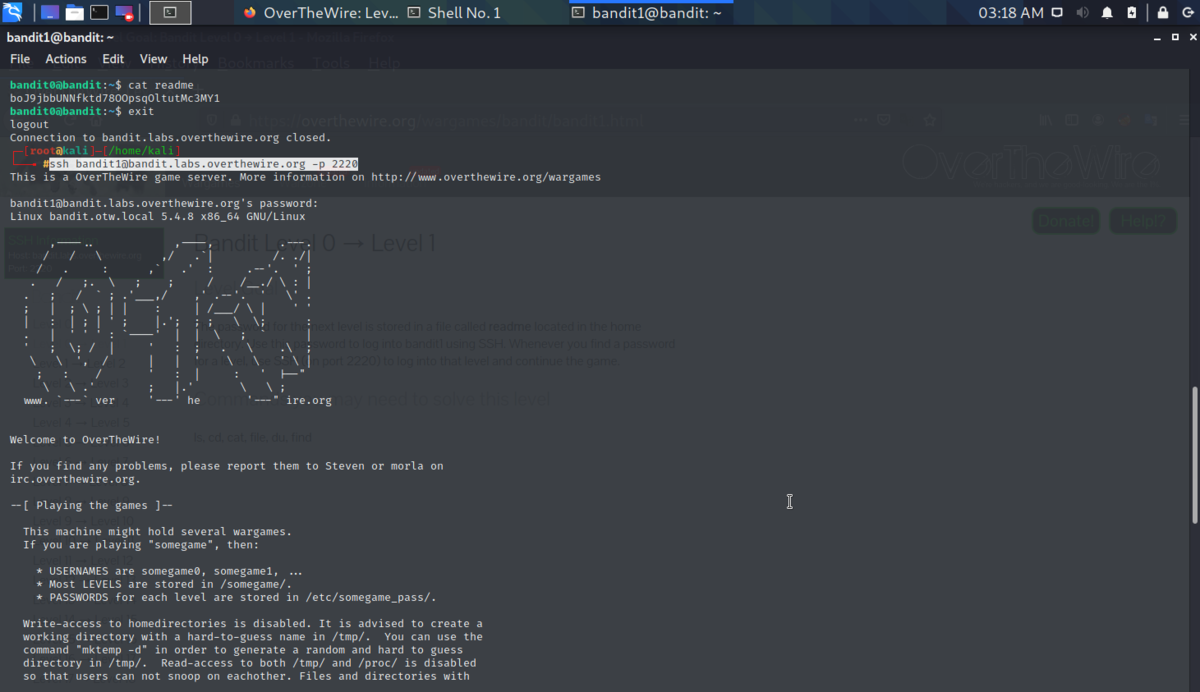Click the 'cat readme' command text
Viewport: 1200px width, 692px height.
[161, 85]
